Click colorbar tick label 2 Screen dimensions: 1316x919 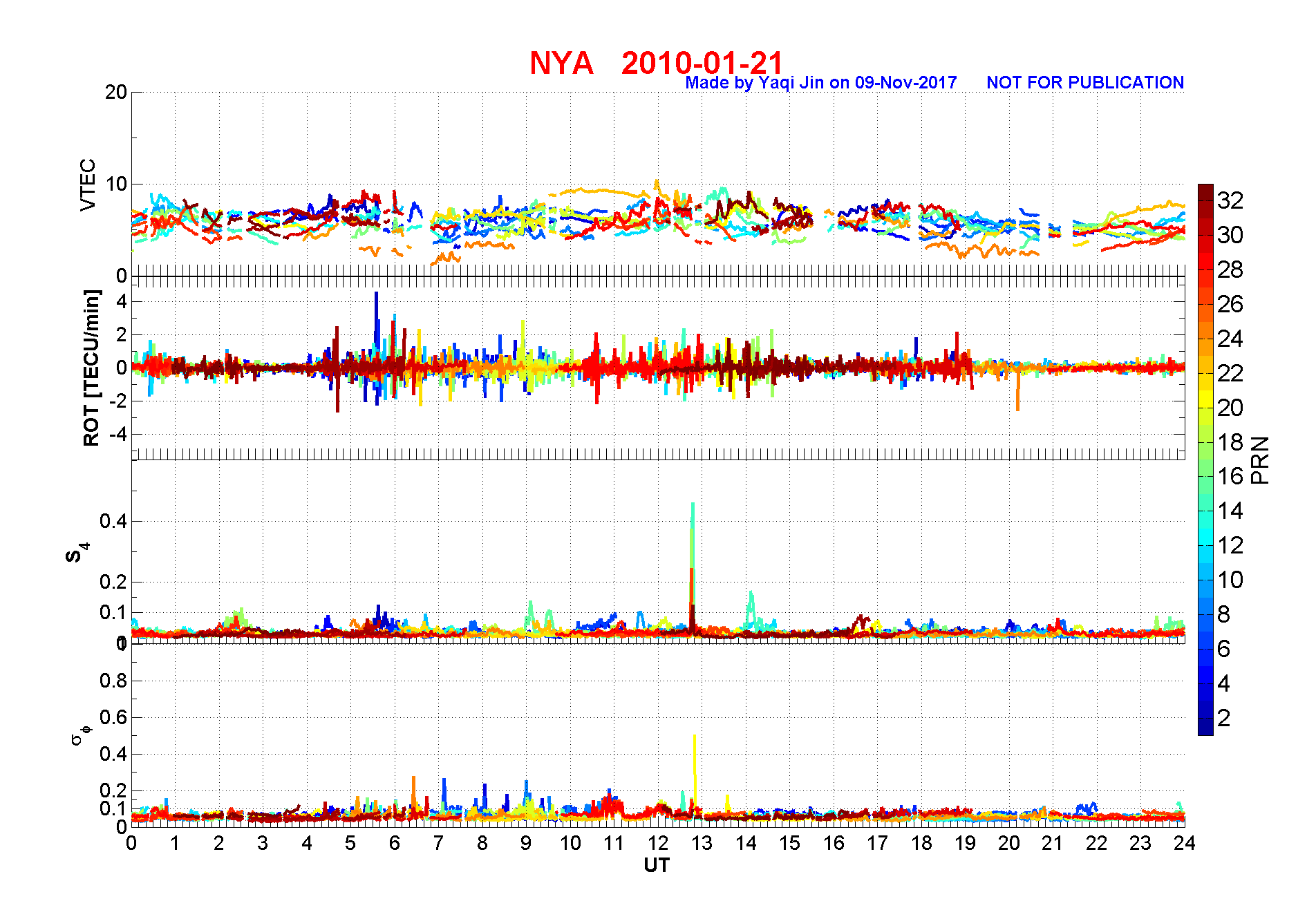coord(1223,718)
